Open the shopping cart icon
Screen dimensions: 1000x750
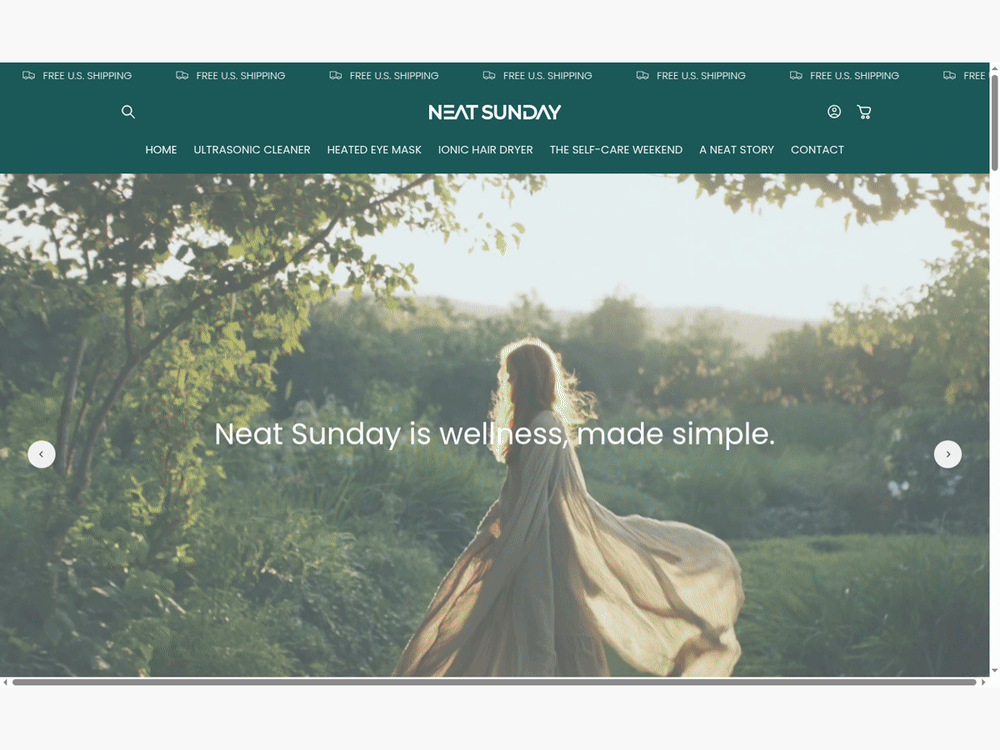point(864,112)
